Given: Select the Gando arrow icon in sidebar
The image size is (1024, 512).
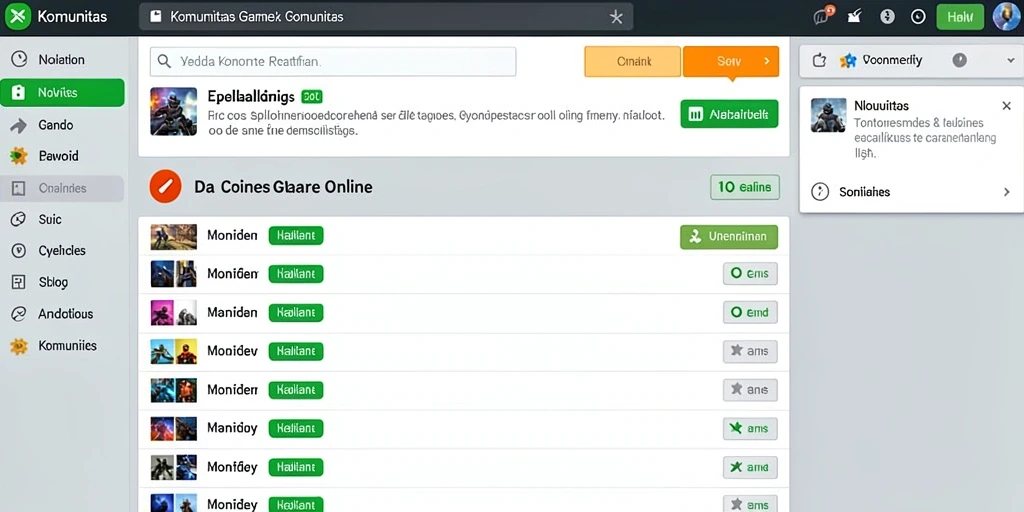Looking at the screenshot, I should (x=18, y=125).
